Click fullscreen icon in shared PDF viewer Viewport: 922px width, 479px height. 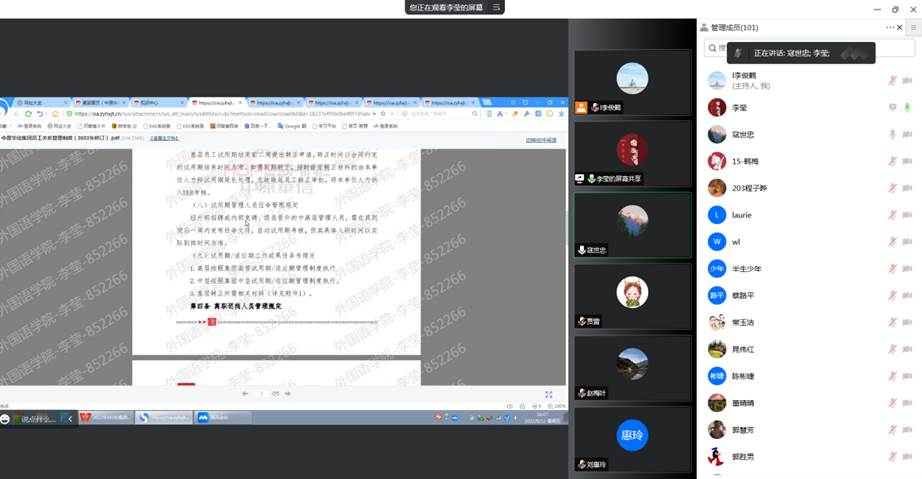548,394
